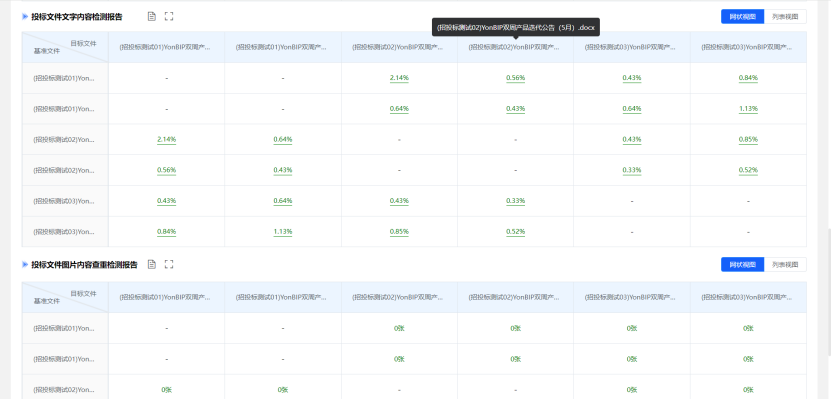Image resolution: width=831 pixels, height=399 pixels.
Task: Open the 0.52% result in a 招投标测试02 row
Action: 748,170
